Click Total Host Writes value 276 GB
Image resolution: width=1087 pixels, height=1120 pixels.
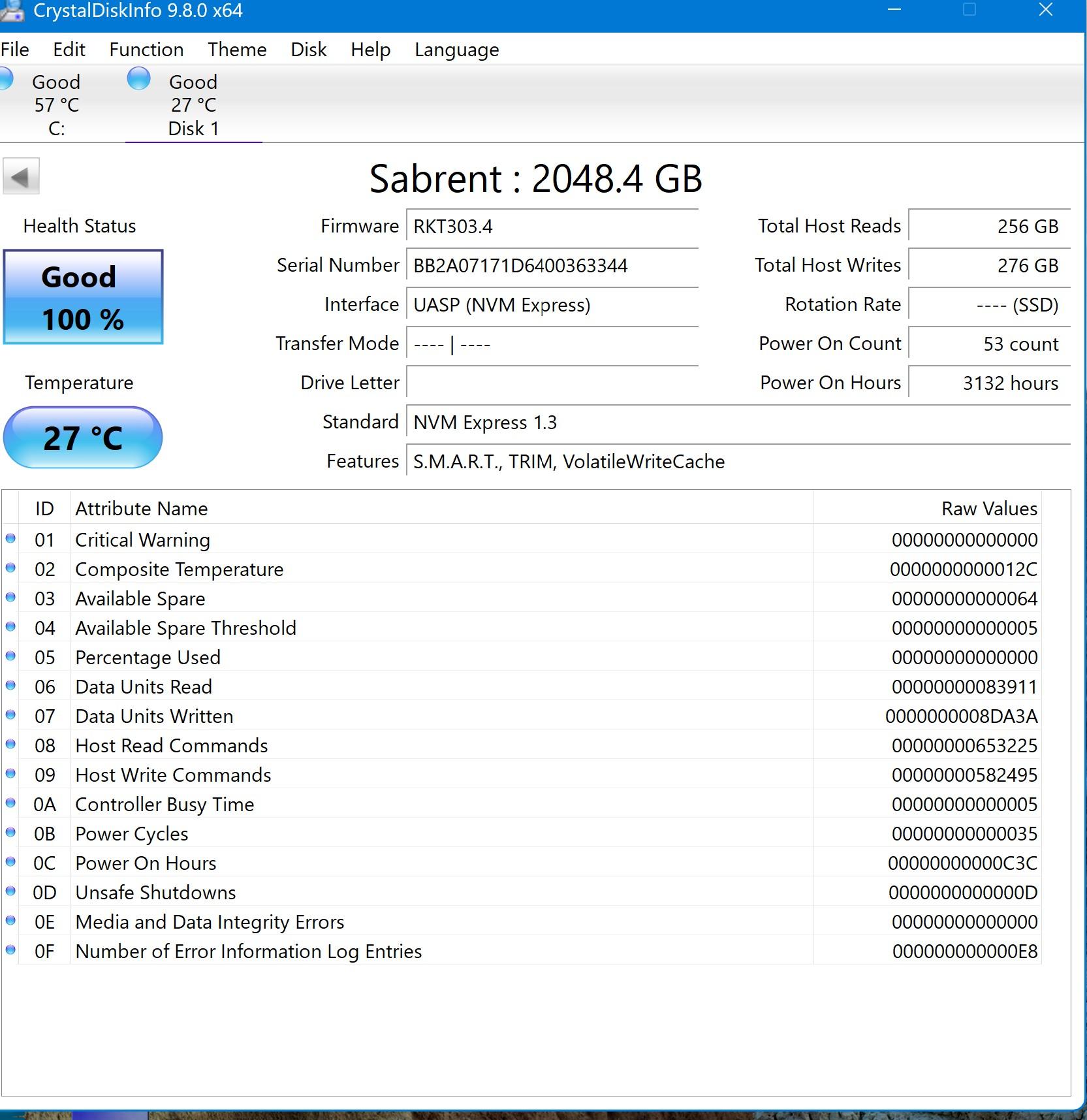[x=990, y=266]
